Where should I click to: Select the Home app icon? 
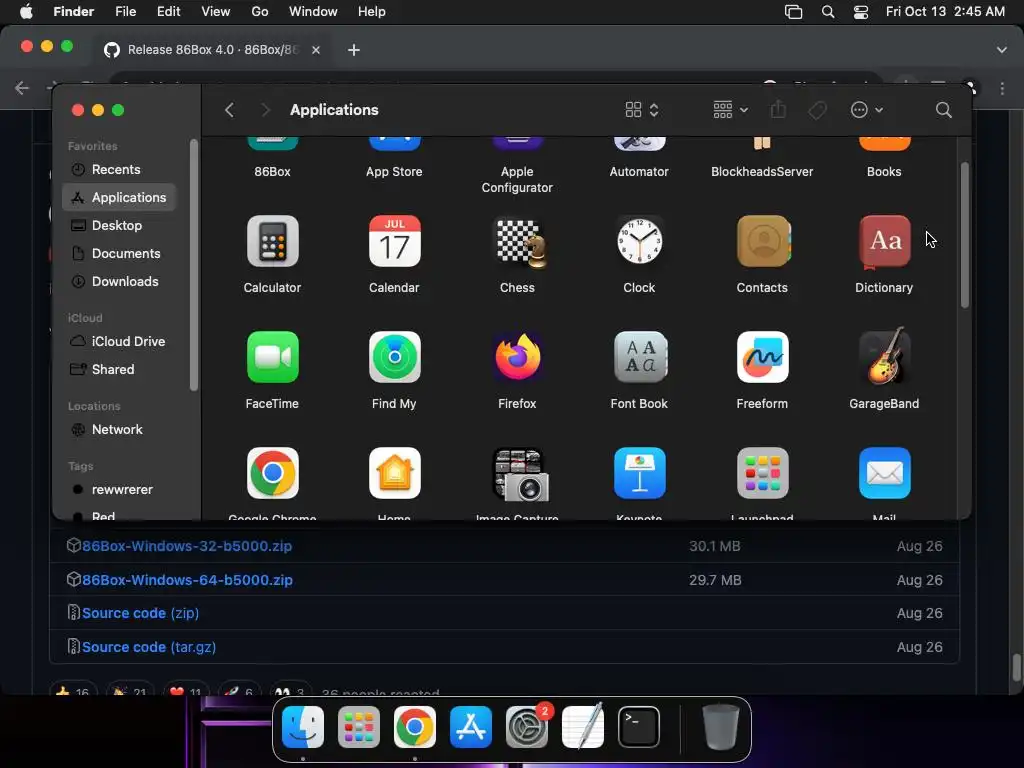(x=394, y=473)
